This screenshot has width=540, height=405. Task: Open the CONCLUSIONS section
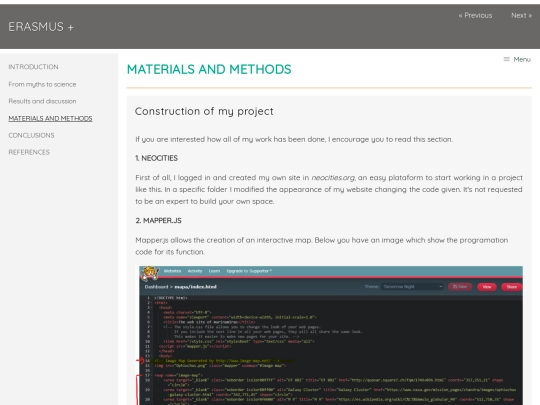tap(31, 135)
